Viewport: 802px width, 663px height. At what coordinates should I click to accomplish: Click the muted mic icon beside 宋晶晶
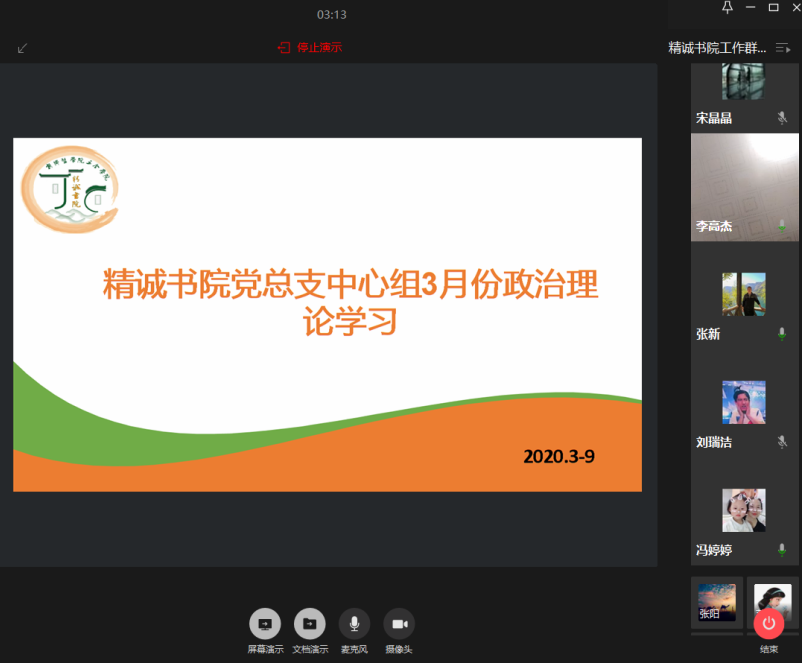[782, 118]
